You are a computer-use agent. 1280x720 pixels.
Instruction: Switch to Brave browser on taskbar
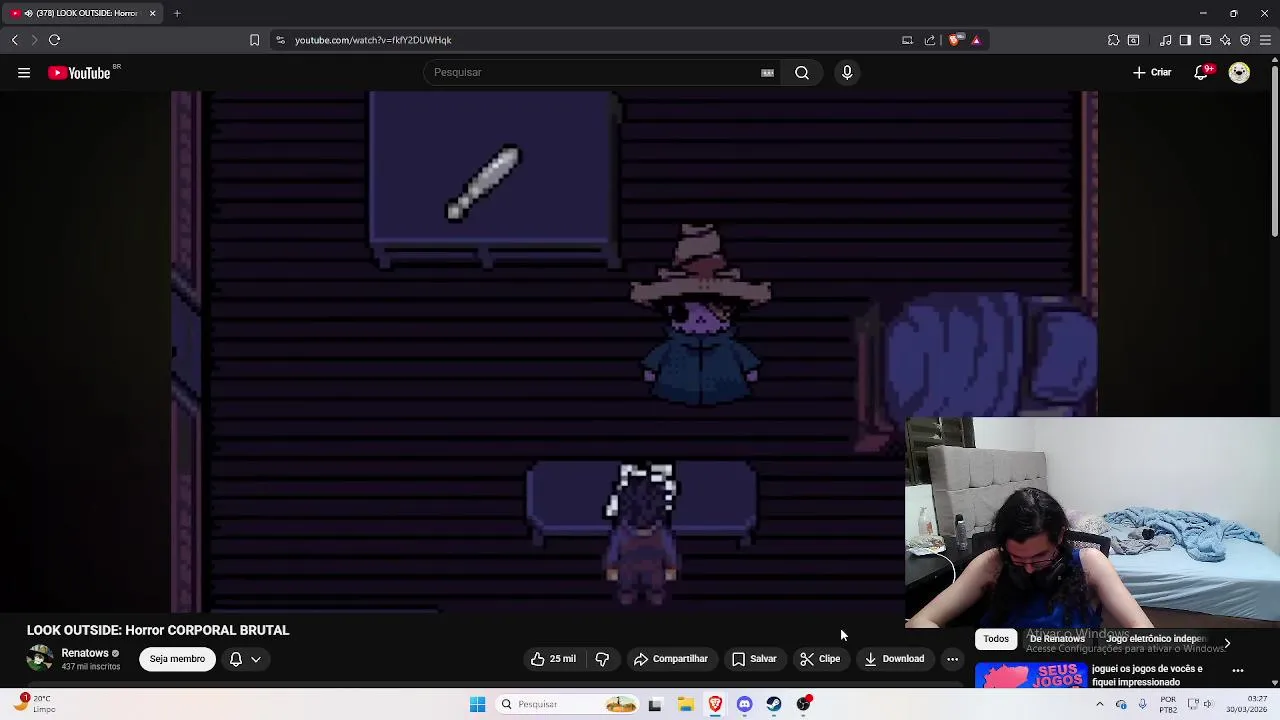click(x=715, y=704)
